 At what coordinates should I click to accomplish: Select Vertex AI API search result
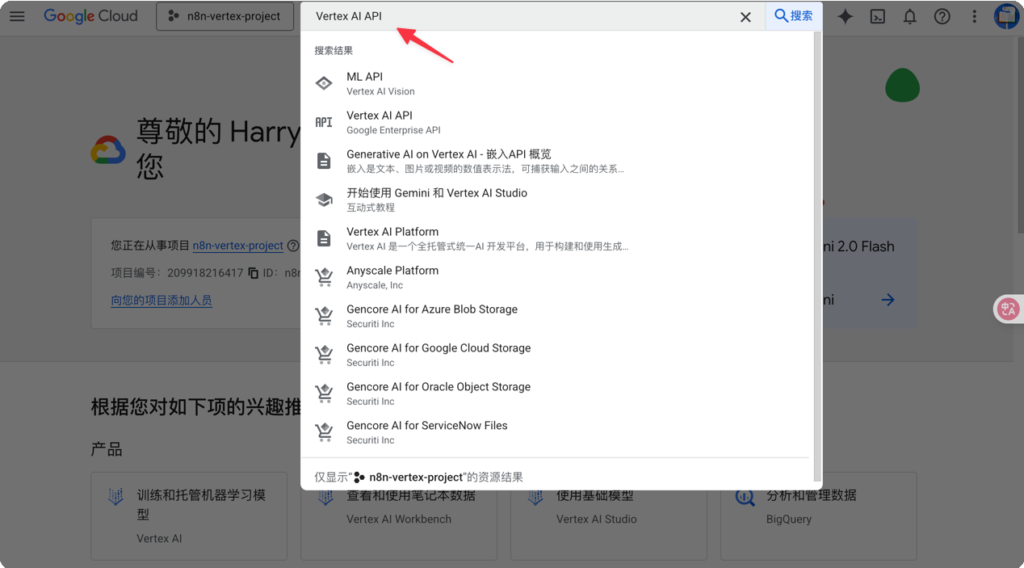379,122
